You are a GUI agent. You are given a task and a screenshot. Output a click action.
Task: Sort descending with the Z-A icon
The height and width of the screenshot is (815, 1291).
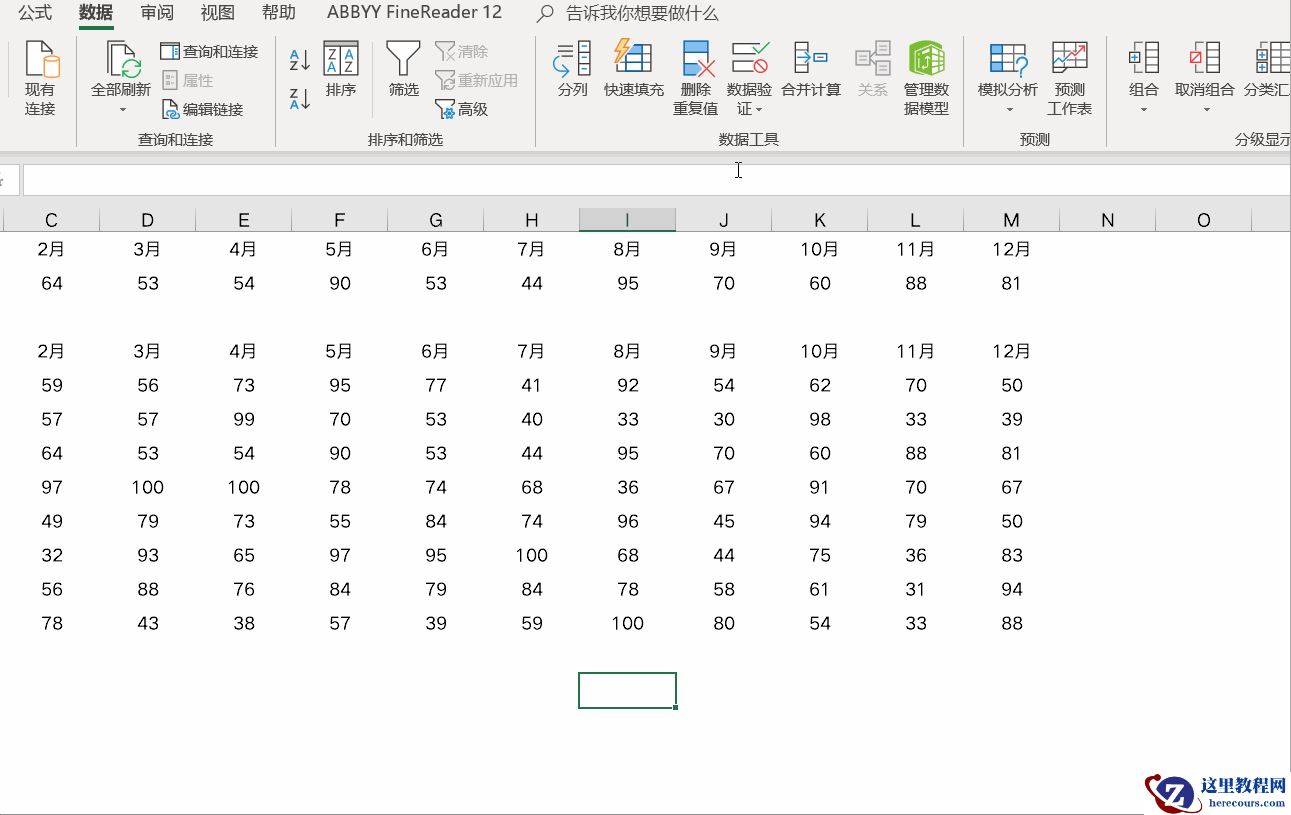click(x=299, y=99)
